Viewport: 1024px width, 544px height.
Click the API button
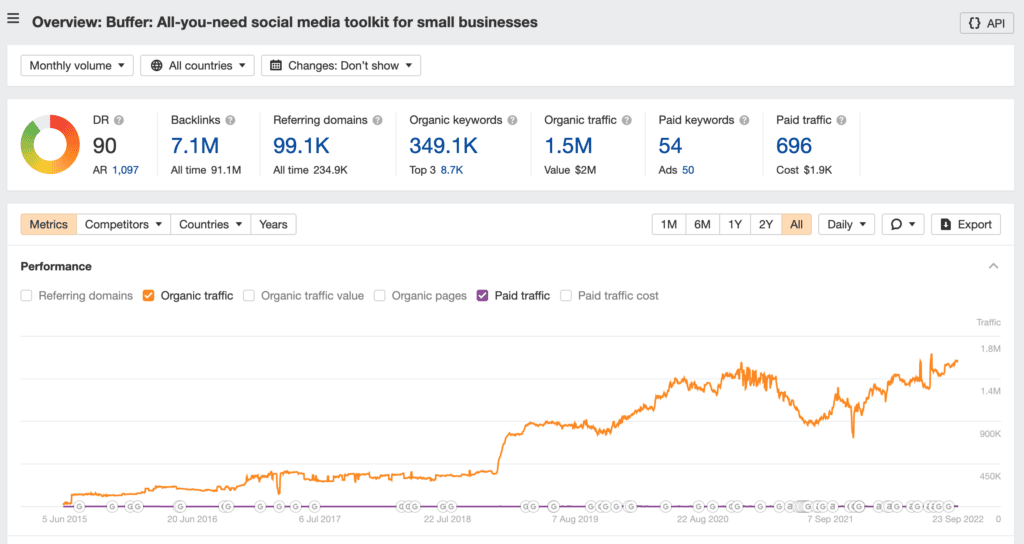click(x=986, y=23)
